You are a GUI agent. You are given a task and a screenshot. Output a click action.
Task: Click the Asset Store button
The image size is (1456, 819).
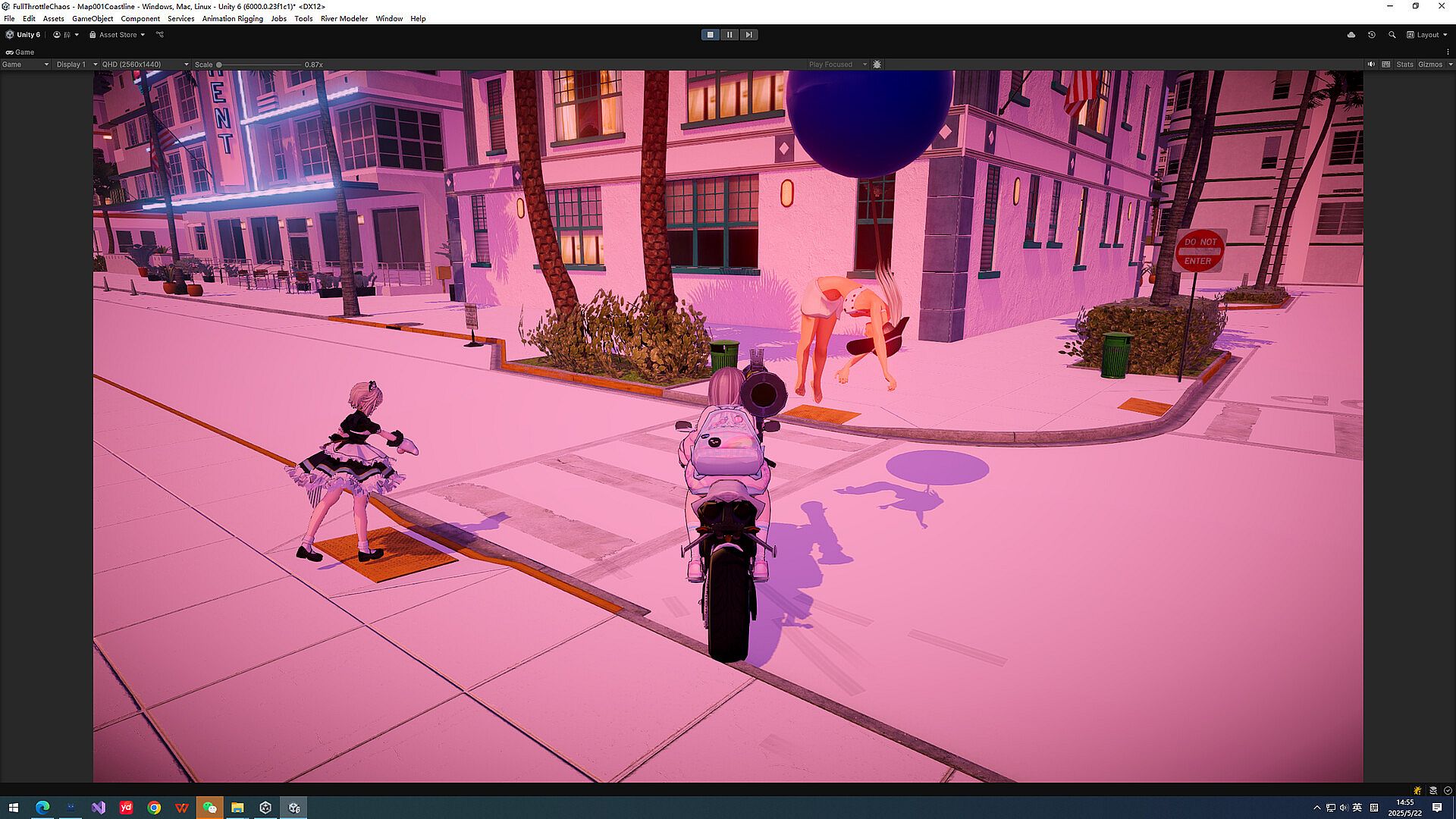tap(117, 35)
